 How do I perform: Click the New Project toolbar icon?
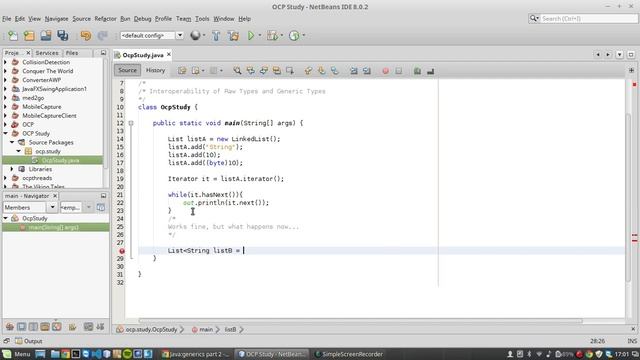[x=29, y=36]
